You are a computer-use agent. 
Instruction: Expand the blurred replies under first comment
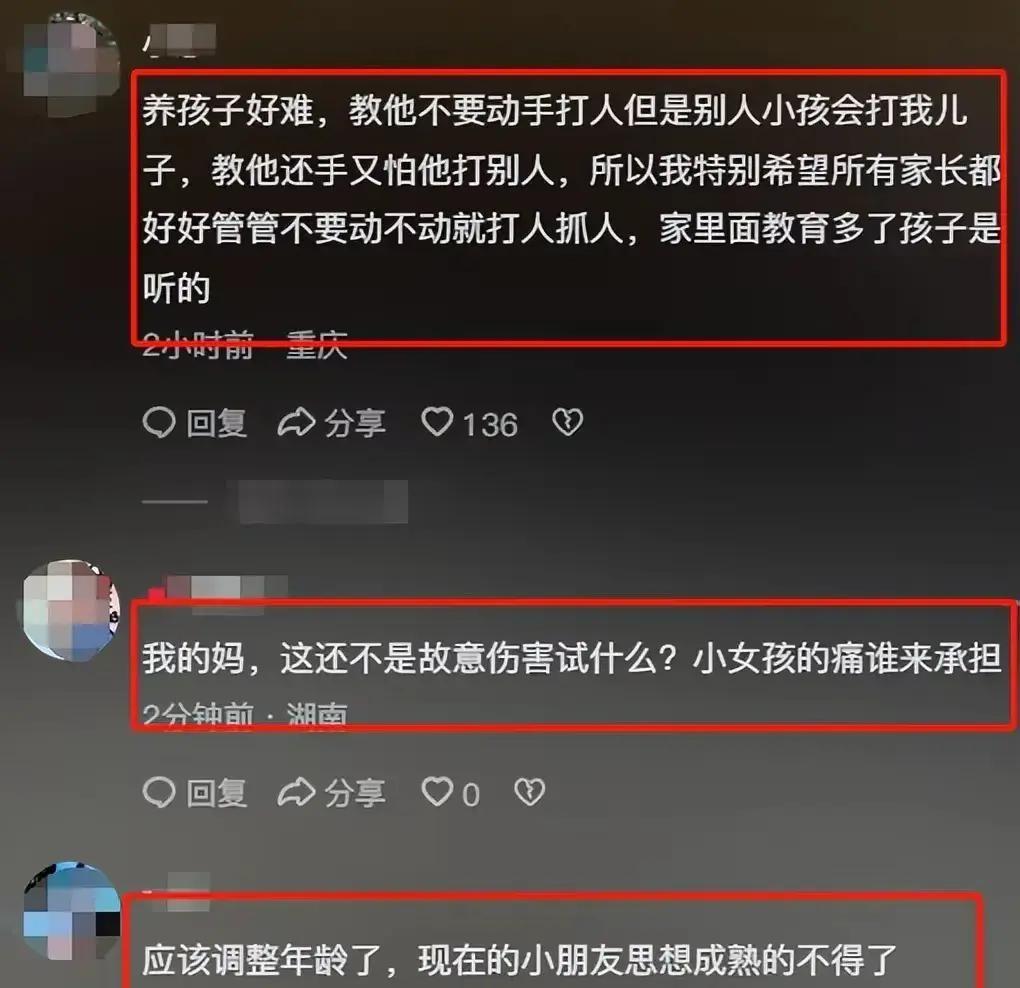[x=275, y=501]
